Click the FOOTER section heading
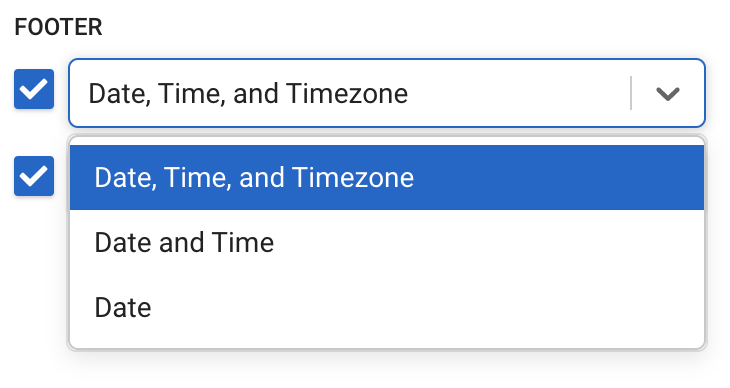 pos(58,27)
